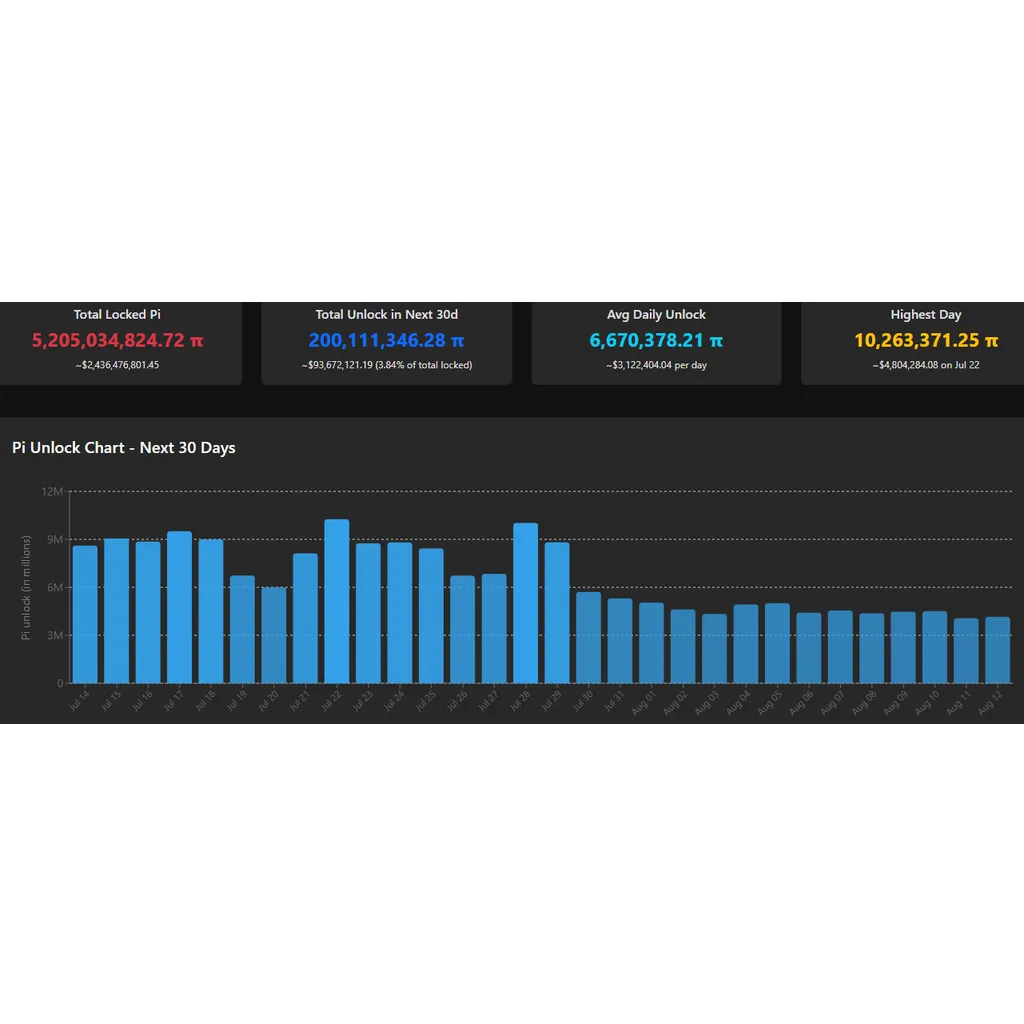The image size is (1024, 1024).
Task: Click the Jul 21 unlock bar
Action: [305, 618]
